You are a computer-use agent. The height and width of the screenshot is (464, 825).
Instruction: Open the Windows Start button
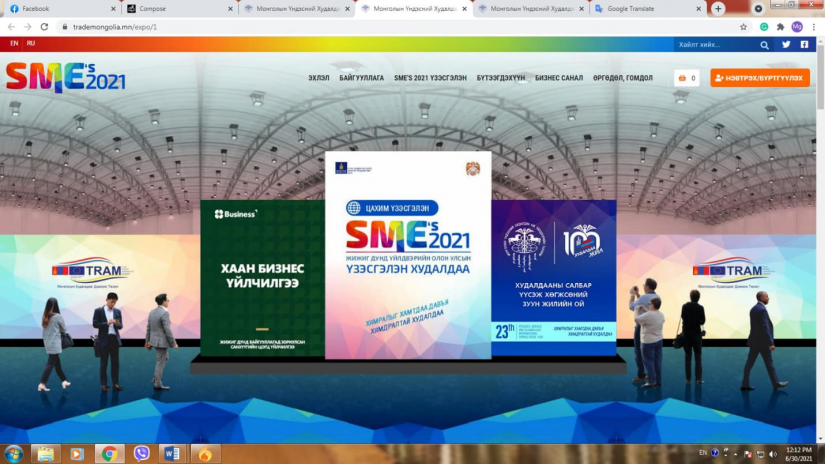coord(14,453)
